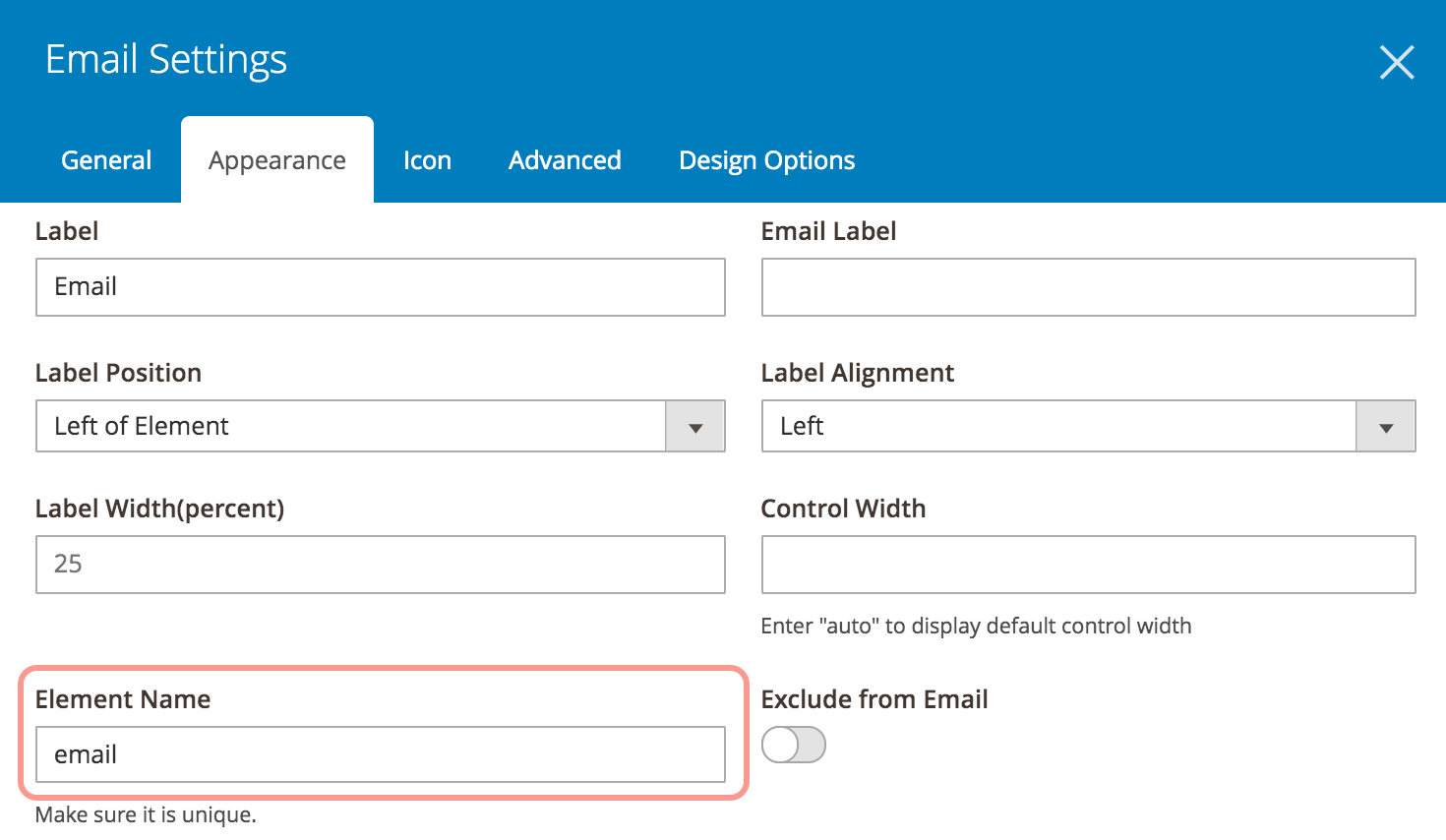Open the Label Alignment combo box
This screenshot has width=1446, height=840.
pyautogui.click(x=1058, y=426)
